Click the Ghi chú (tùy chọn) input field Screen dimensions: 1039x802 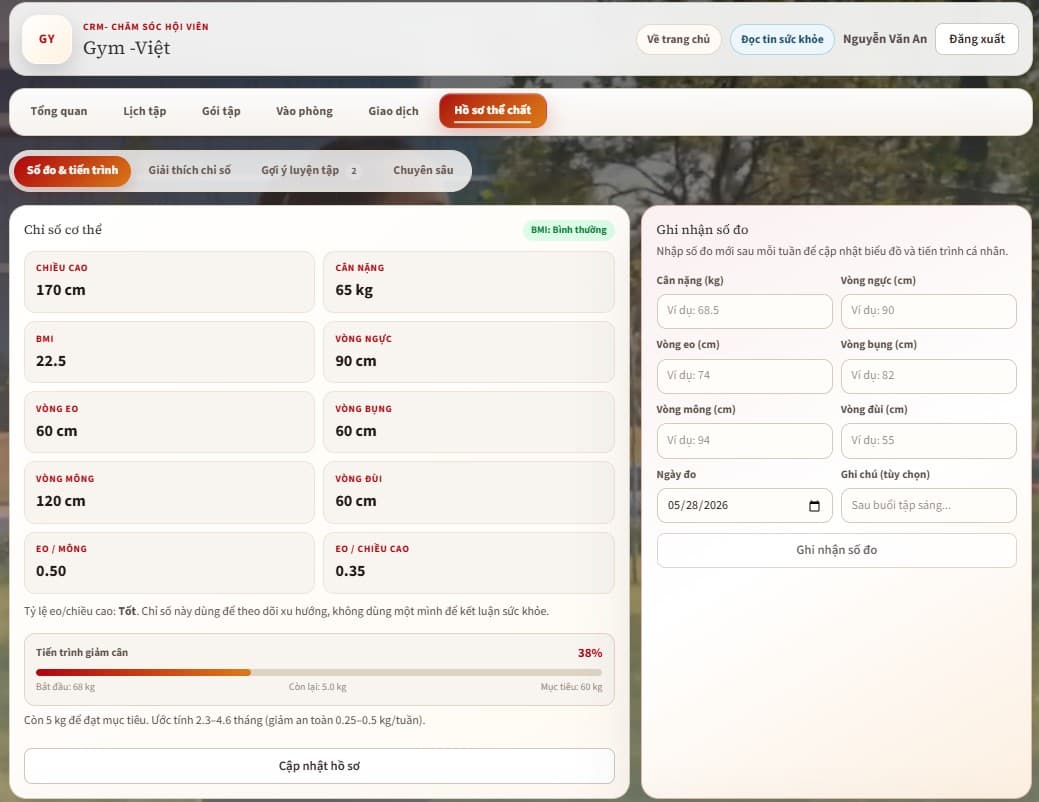pyautogui.click(x=928, y=506)
